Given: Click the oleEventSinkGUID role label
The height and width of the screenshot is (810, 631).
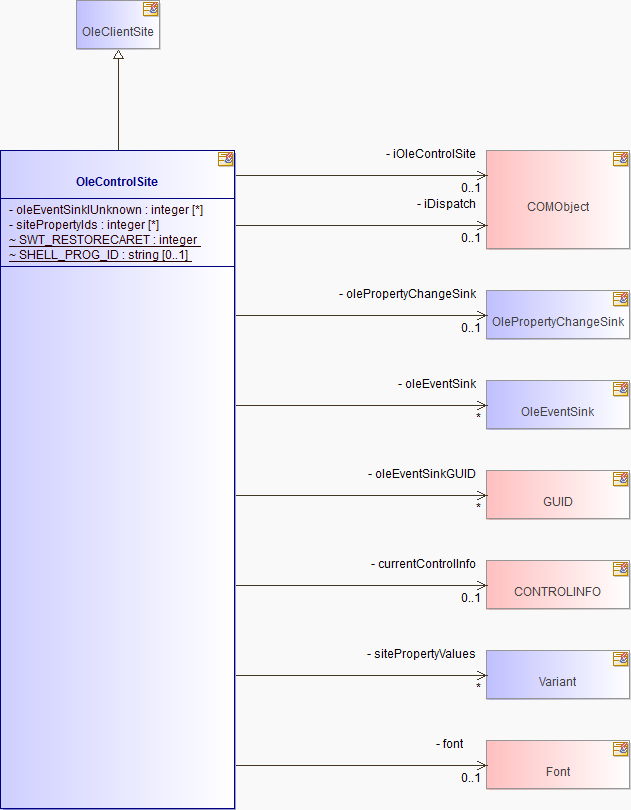Looking at the screenshot, I should (x=422, y=474).
